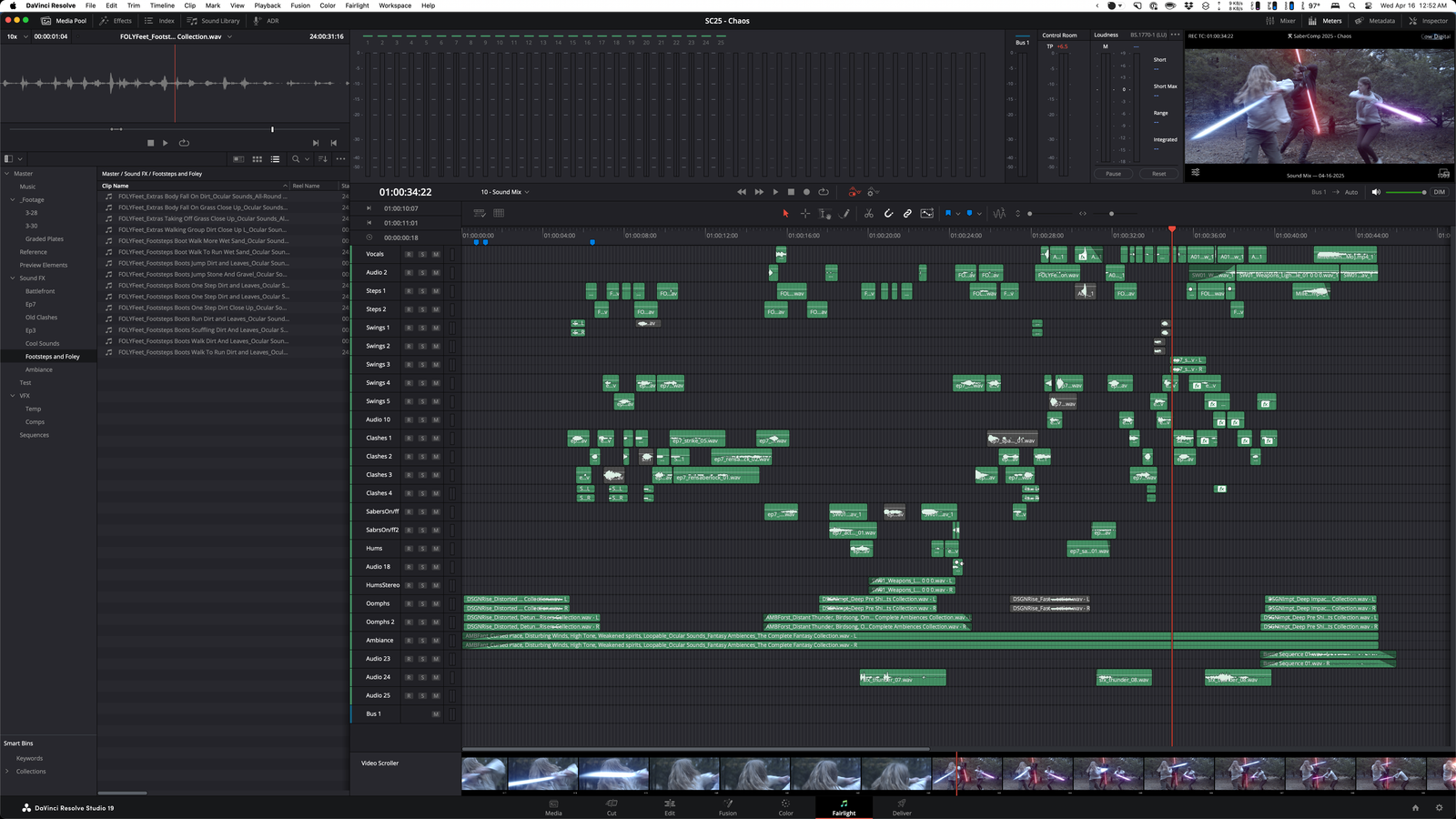Viewport: 1456px width, 819px height.
Task: Switch to the Edit page
Action: click(x=670, y=809)
